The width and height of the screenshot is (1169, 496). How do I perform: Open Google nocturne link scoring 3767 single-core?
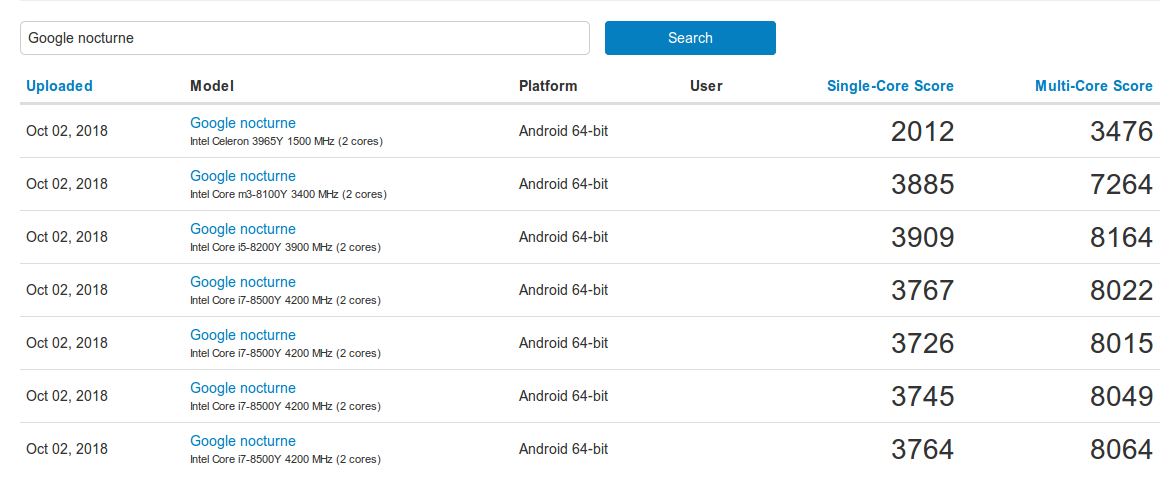click(x=243, y=282)
